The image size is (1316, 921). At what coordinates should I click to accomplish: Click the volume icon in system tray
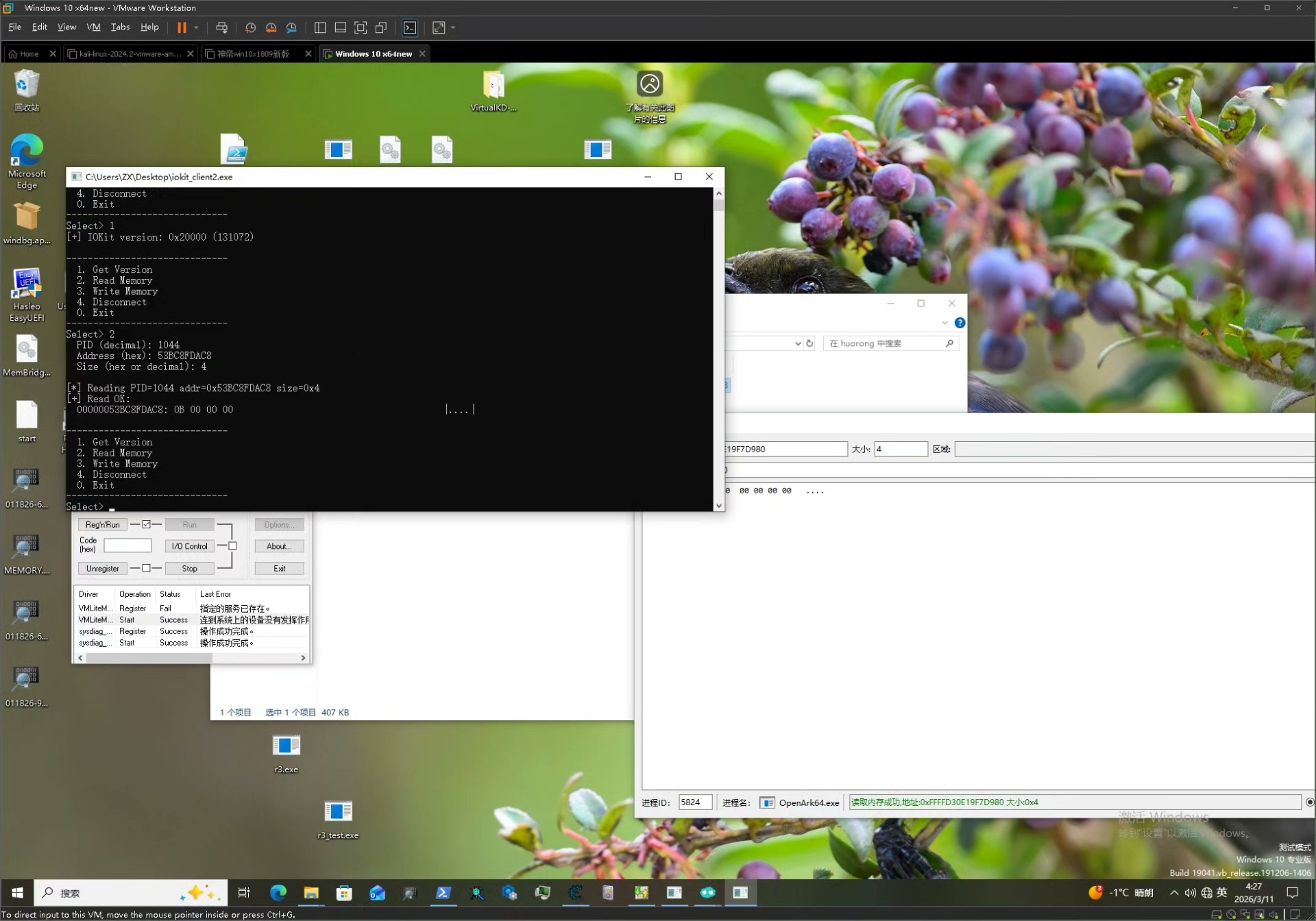click(1191, 892)
